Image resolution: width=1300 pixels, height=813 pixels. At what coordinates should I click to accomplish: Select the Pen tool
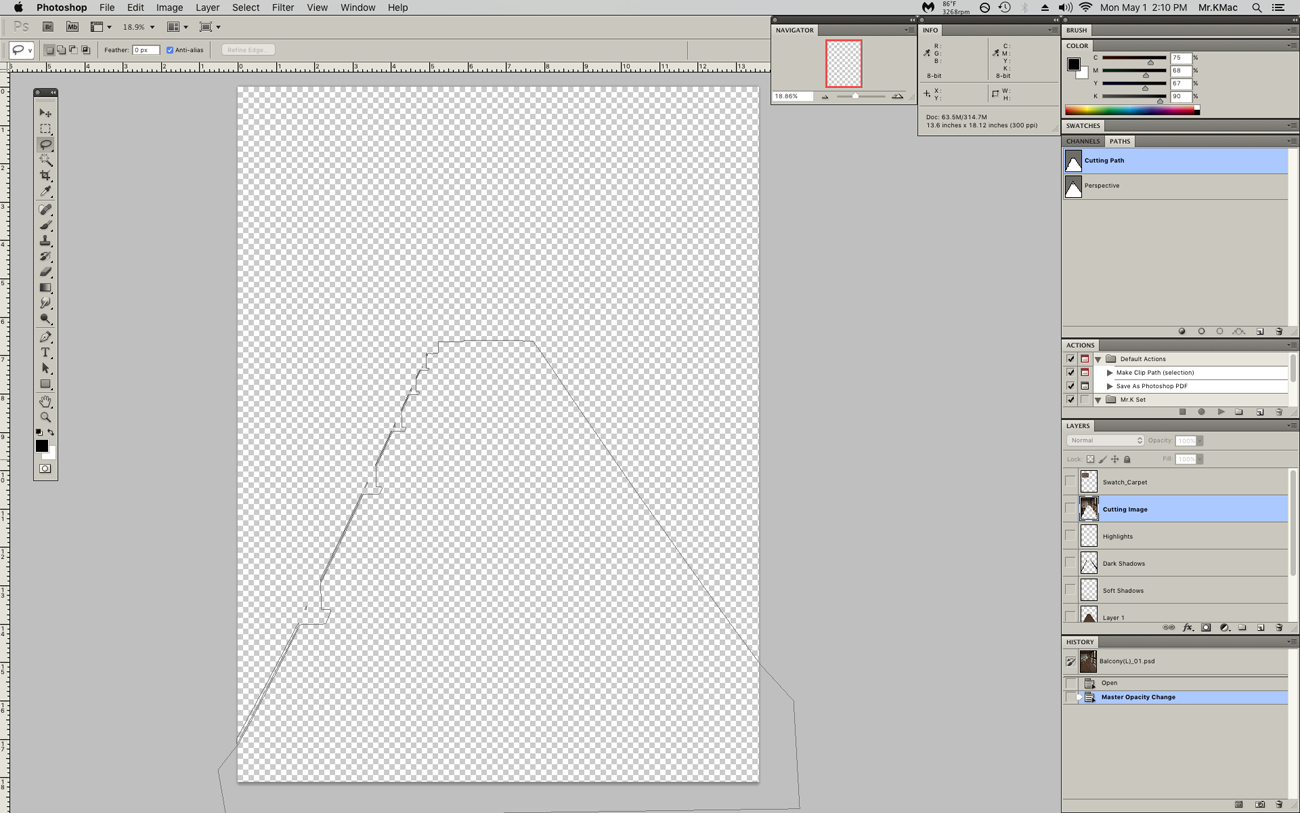click(x=45, y=337)
